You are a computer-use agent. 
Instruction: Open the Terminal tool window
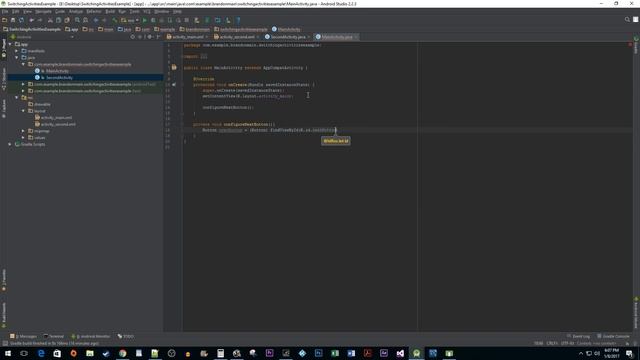tap(53, 336)
